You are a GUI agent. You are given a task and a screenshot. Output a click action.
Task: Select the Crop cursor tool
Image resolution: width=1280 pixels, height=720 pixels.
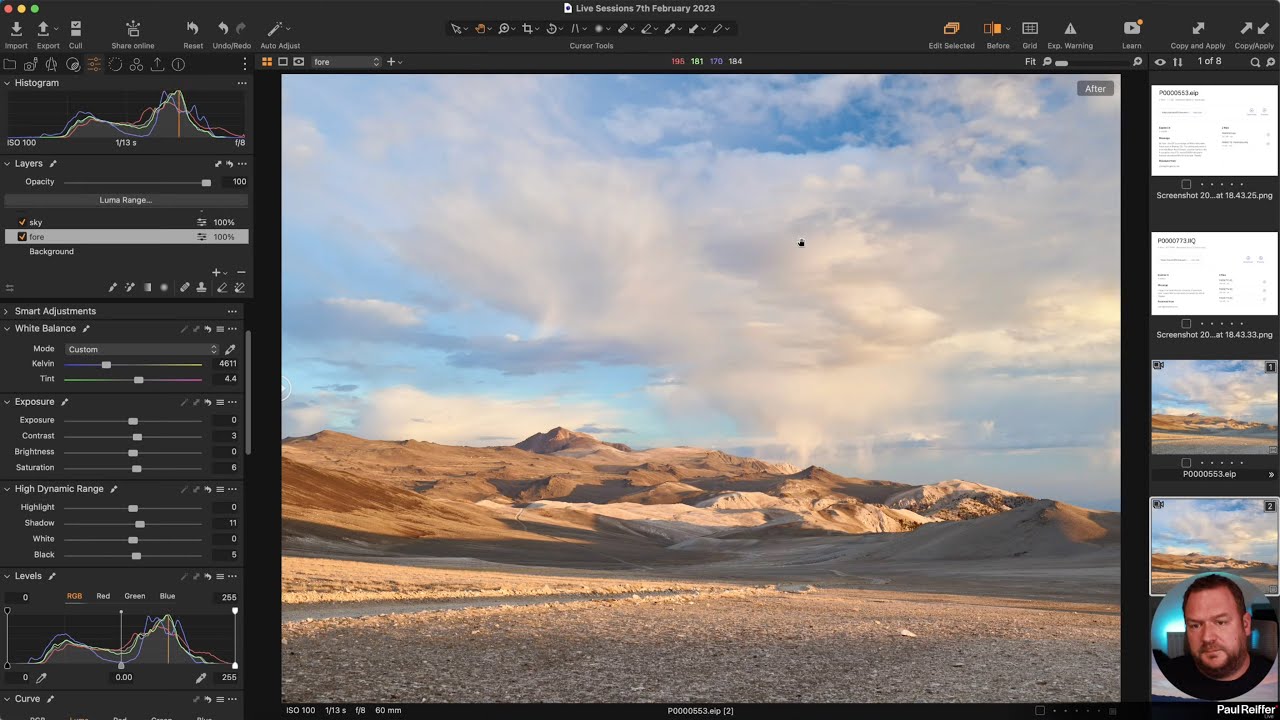[528, 29]
